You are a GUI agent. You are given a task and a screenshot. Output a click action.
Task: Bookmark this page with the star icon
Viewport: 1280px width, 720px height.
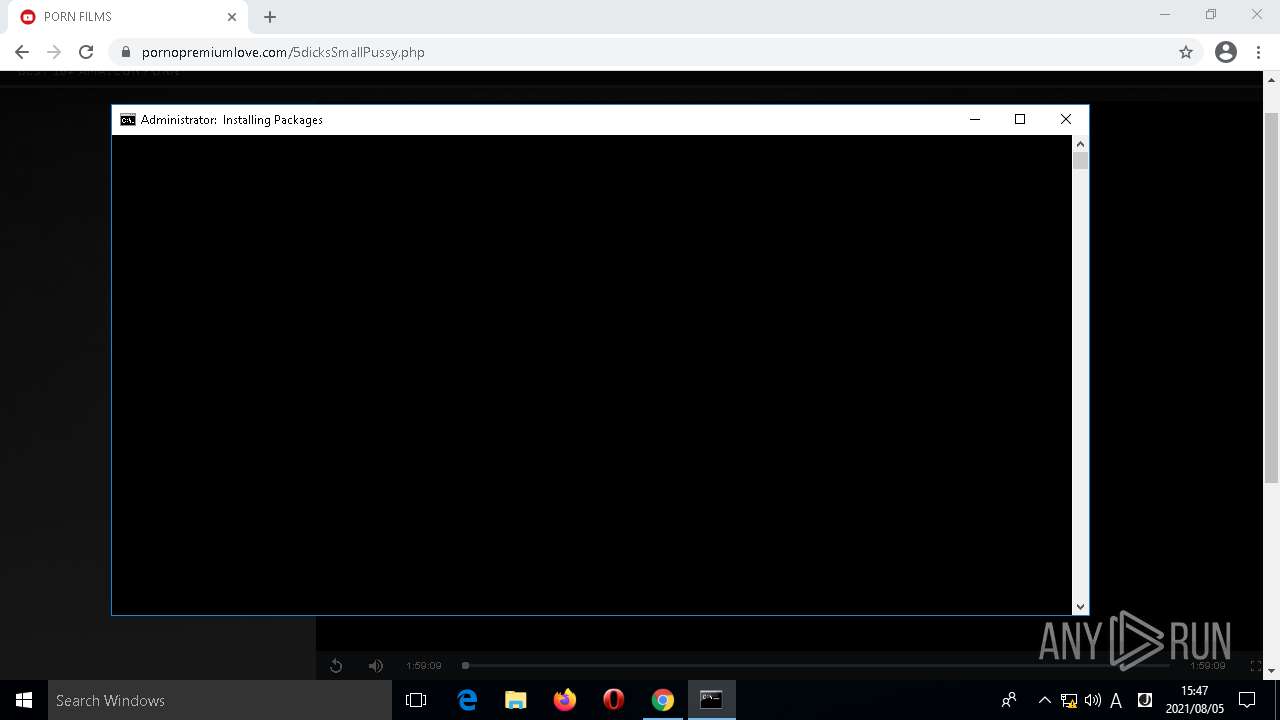1186,52
